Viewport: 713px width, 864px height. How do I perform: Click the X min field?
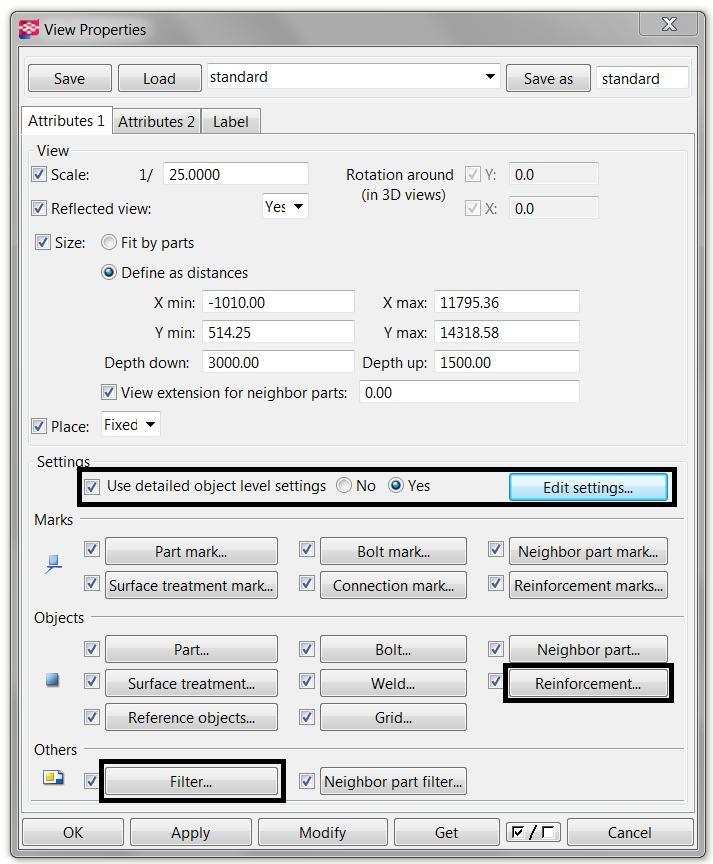(278, 302)
